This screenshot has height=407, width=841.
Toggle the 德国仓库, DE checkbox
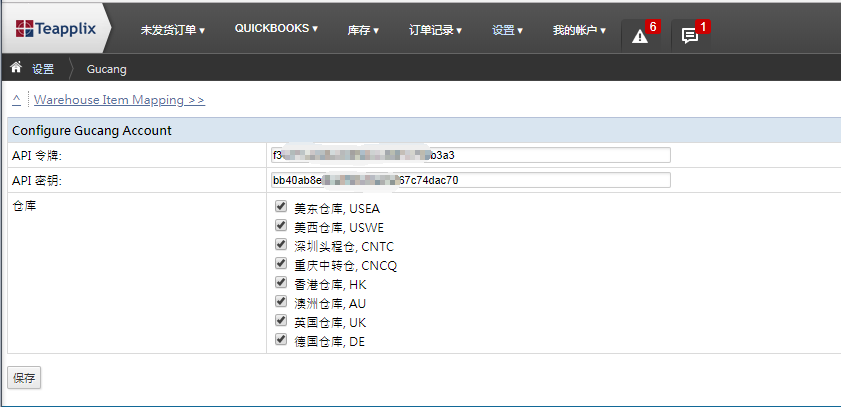click(281, 339)
